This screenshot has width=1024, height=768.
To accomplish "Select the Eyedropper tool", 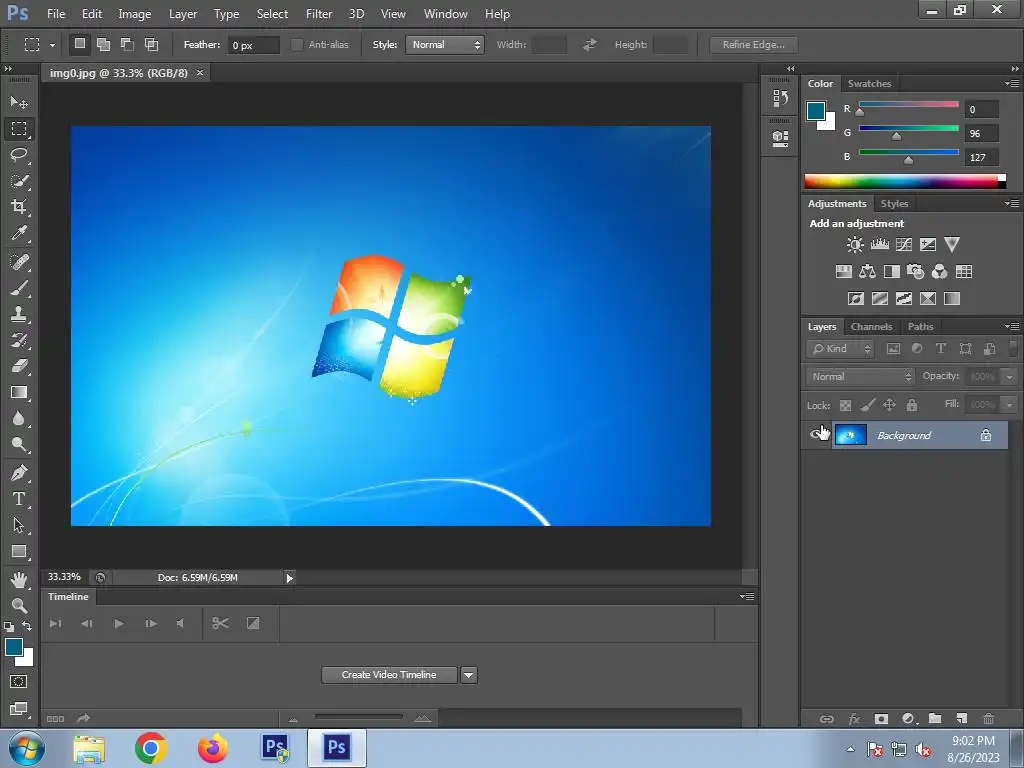I will pos(19,233).
